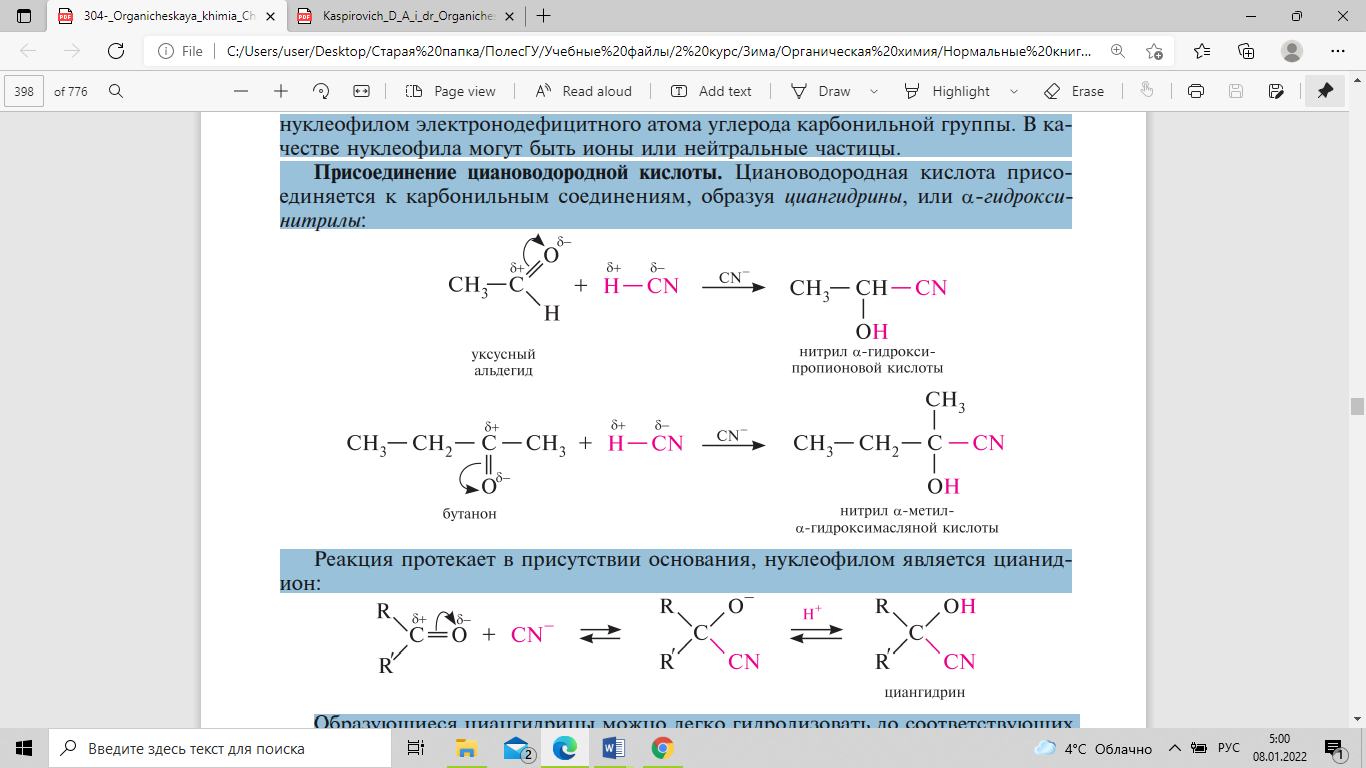Select Add text tool
This screenshot has width=1366, height=768.
[711, 91]
